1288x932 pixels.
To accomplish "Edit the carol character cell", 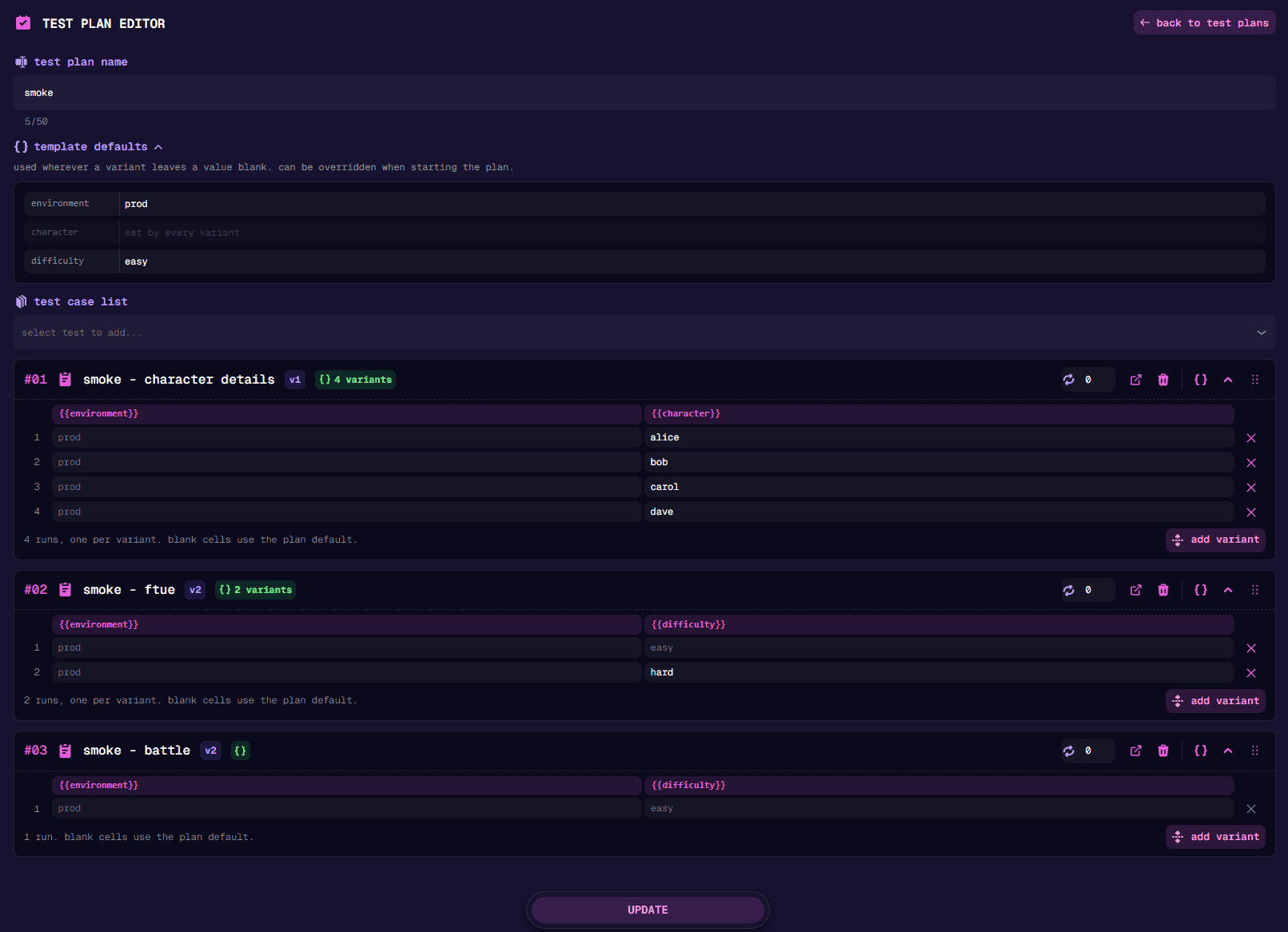I will coord(939,487).
